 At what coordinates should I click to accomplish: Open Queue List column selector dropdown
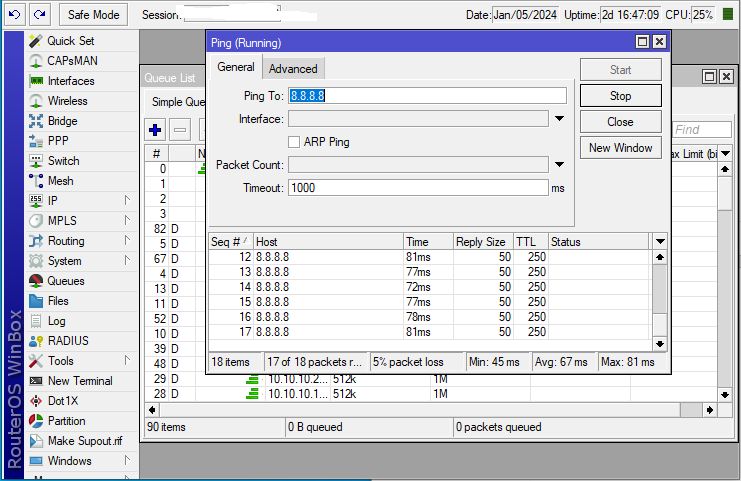coord(725,153)
